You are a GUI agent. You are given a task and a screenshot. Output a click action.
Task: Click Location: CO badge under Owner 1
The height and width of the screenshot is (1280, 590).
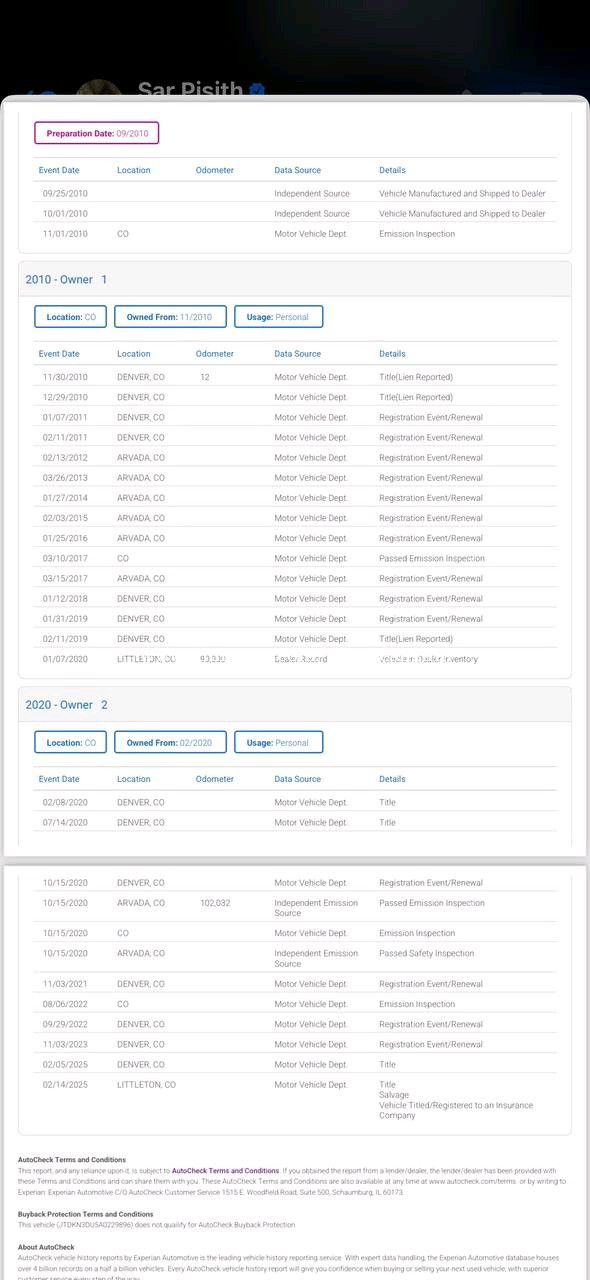click(70, 317)
